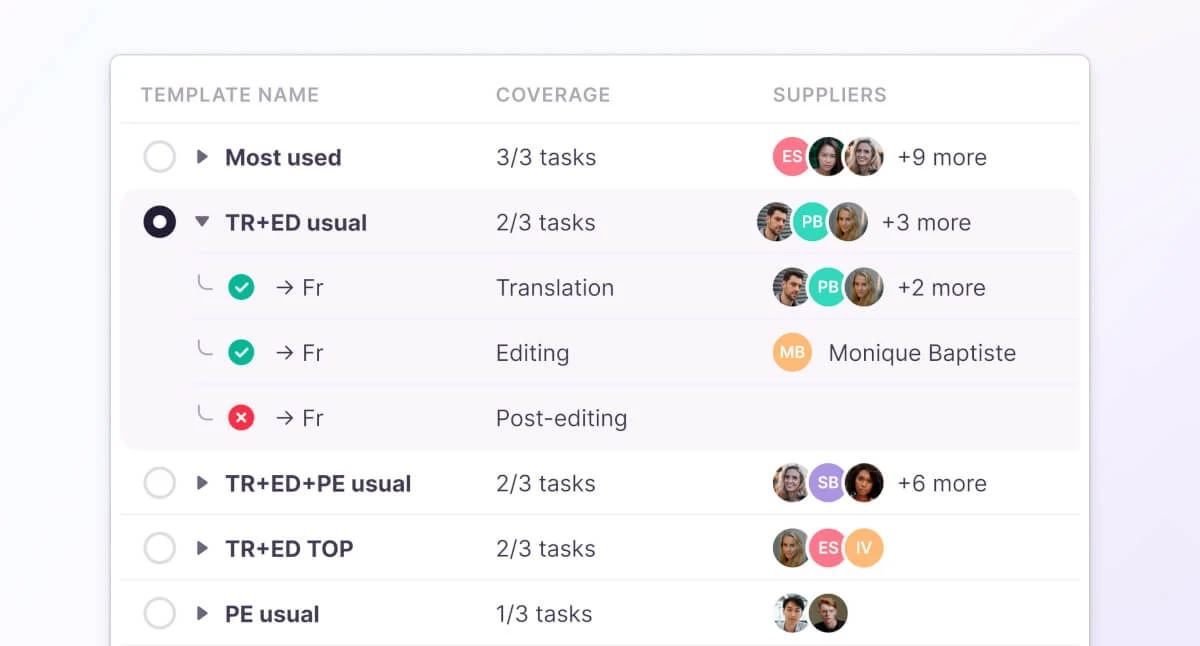This screenshot has height=646, width=1200.
Task: Expand the Most used template row
Action: click(x=202, y=157)
